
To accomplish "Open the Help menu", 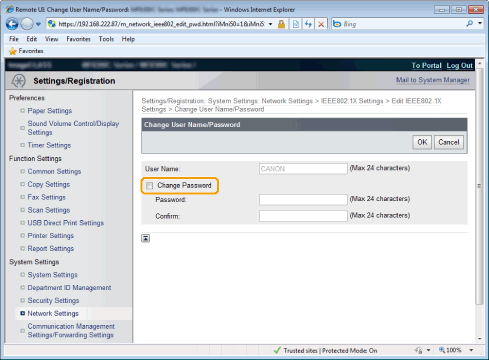I will (128, 39).
